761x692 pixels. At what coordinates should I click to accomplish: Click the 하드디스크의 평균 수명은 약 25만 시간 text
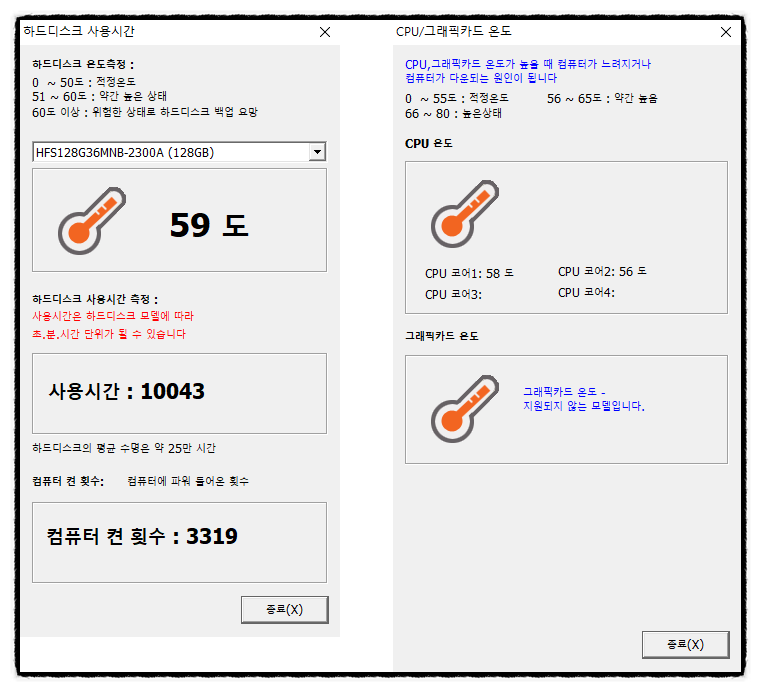(x=124, y=448)
